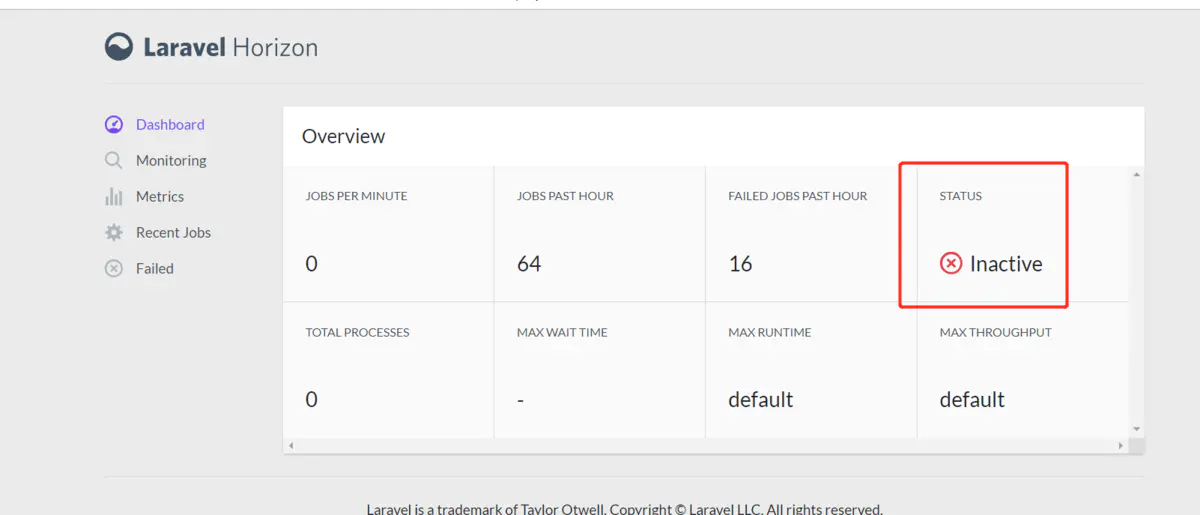1200x515 pixels.
Task: Click the Recent Jobs gear icon
Action: tap(114, 232)
